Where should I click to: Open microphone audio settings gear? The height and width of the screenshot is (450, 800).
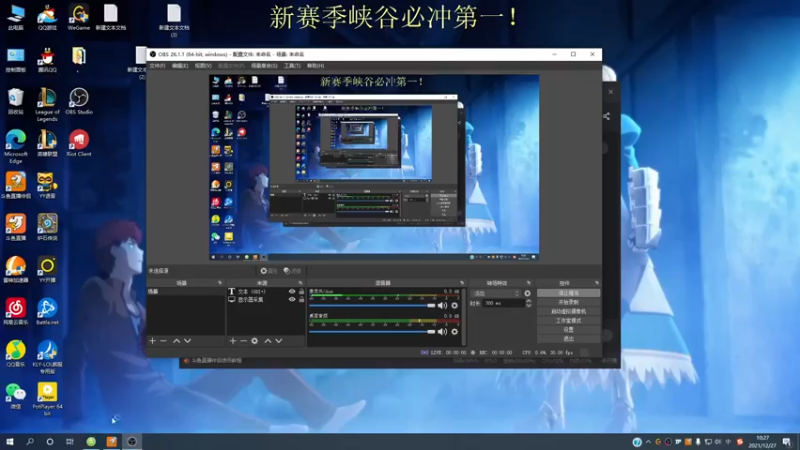pos(455,306)
